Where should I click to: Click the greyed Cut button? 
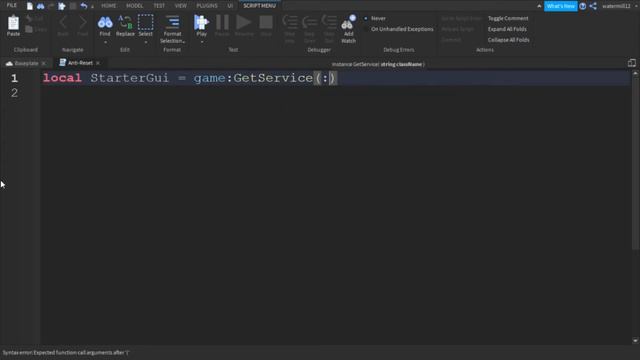(36, 18)
